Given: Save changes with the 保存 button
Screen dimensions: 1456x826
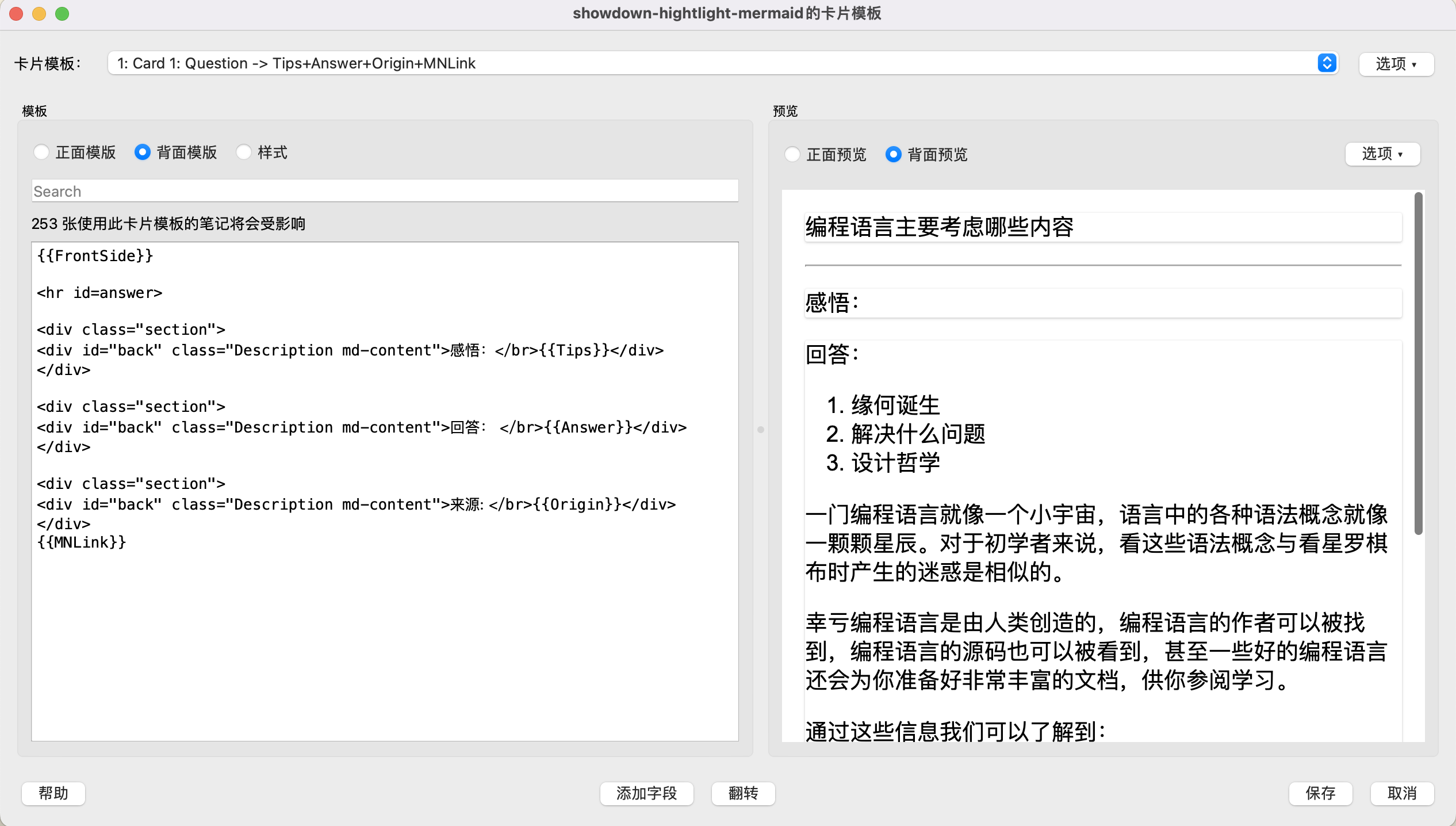Looking at the screenshot, I should point(1320,793).
